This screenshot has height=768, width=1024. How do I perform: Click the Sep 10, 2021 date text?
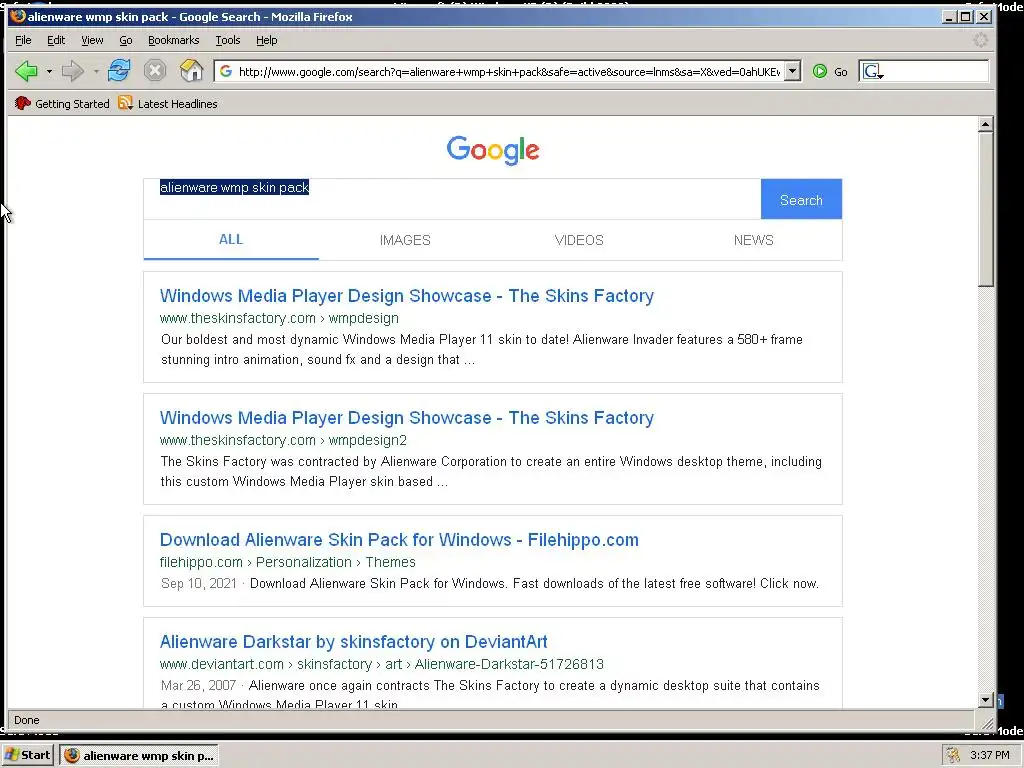pyautogui.click(x=199, y=583)
